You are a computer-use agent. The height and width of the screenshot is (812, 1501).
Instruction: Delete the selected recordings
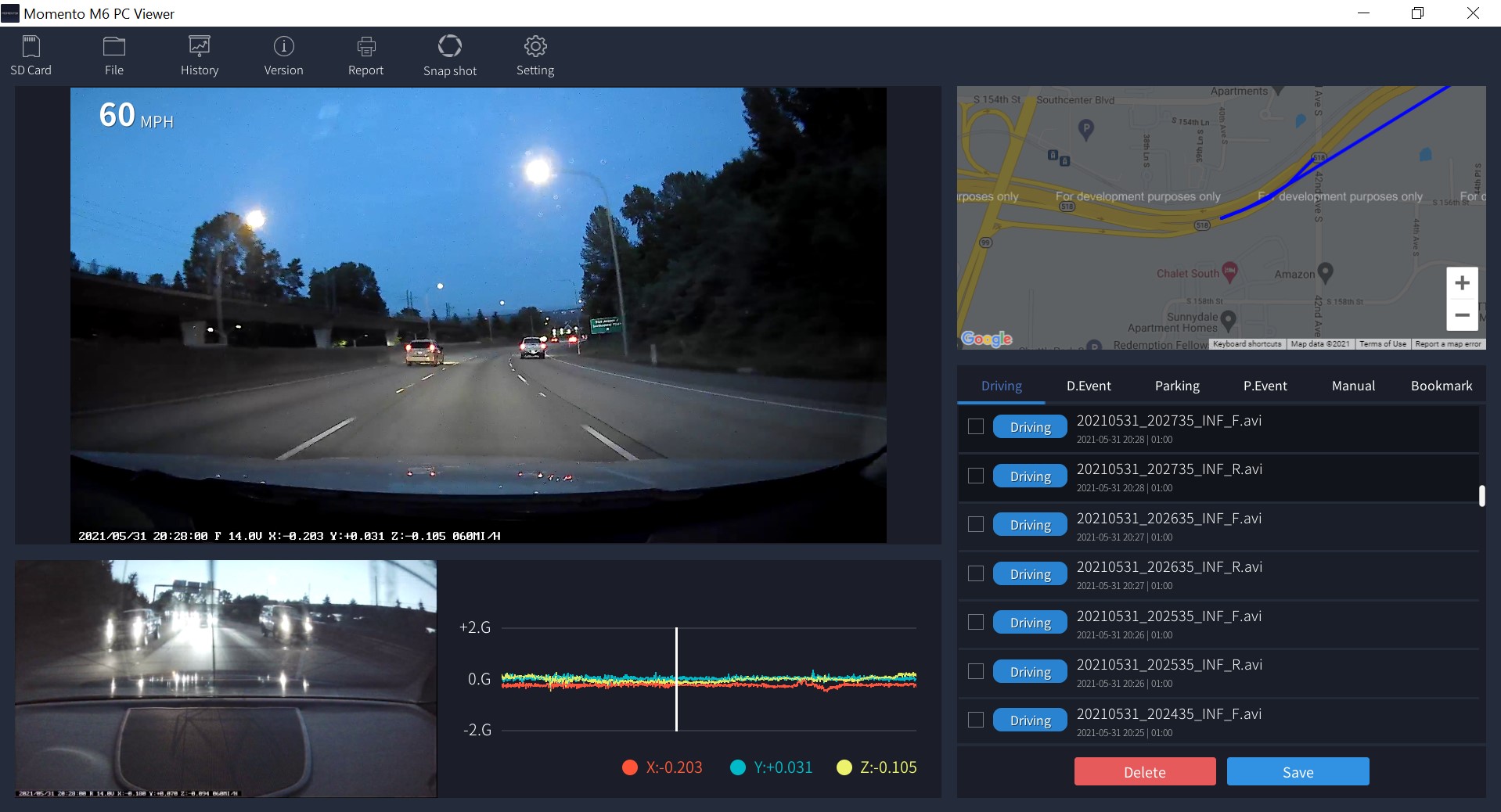[x=1144, y=771]
